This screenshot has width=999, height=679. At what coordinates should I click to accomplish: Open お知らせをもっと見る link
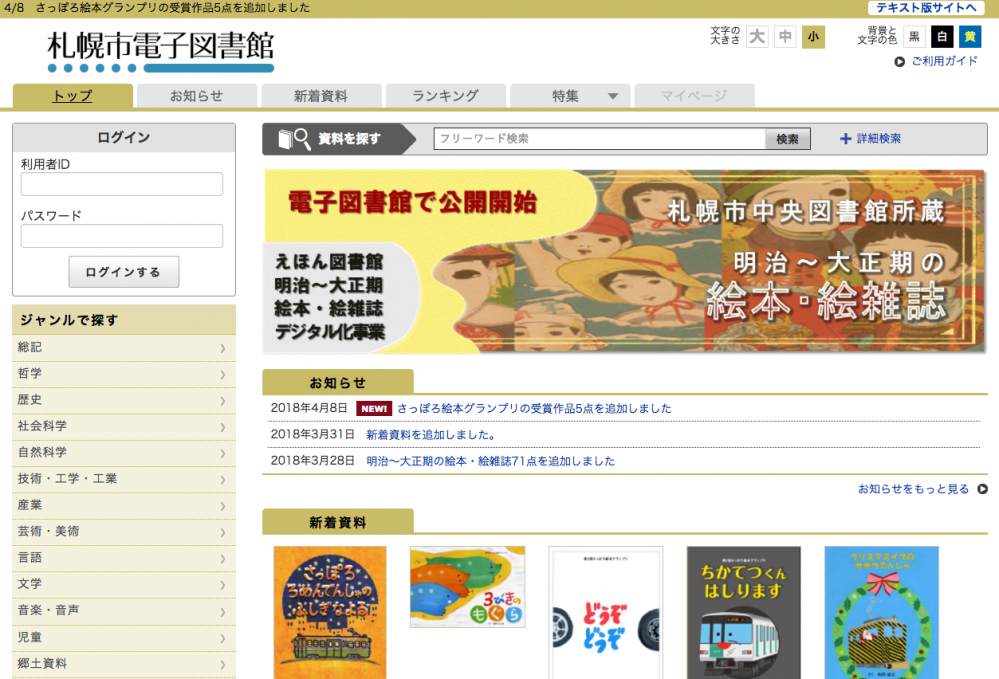pos(913,489)
